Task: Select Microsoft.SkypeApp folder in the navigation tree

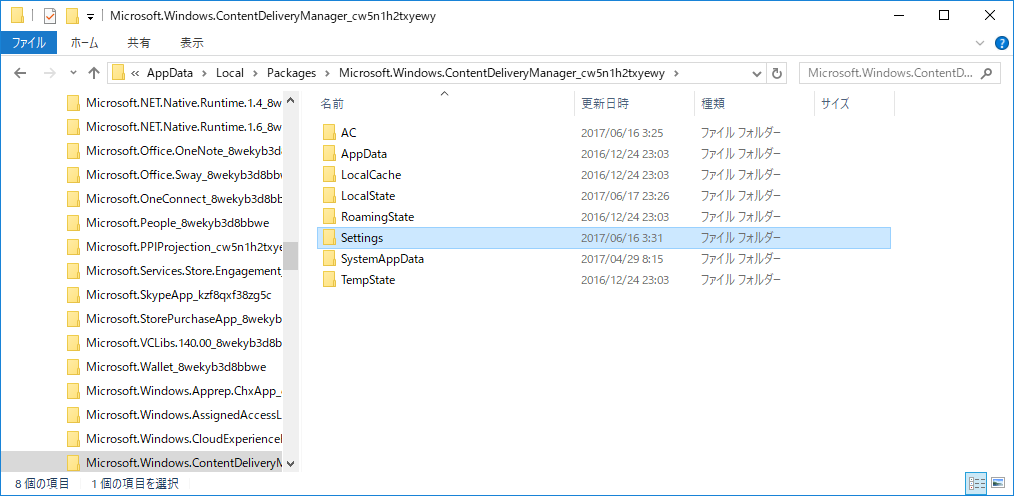Action: click(164, 295)
